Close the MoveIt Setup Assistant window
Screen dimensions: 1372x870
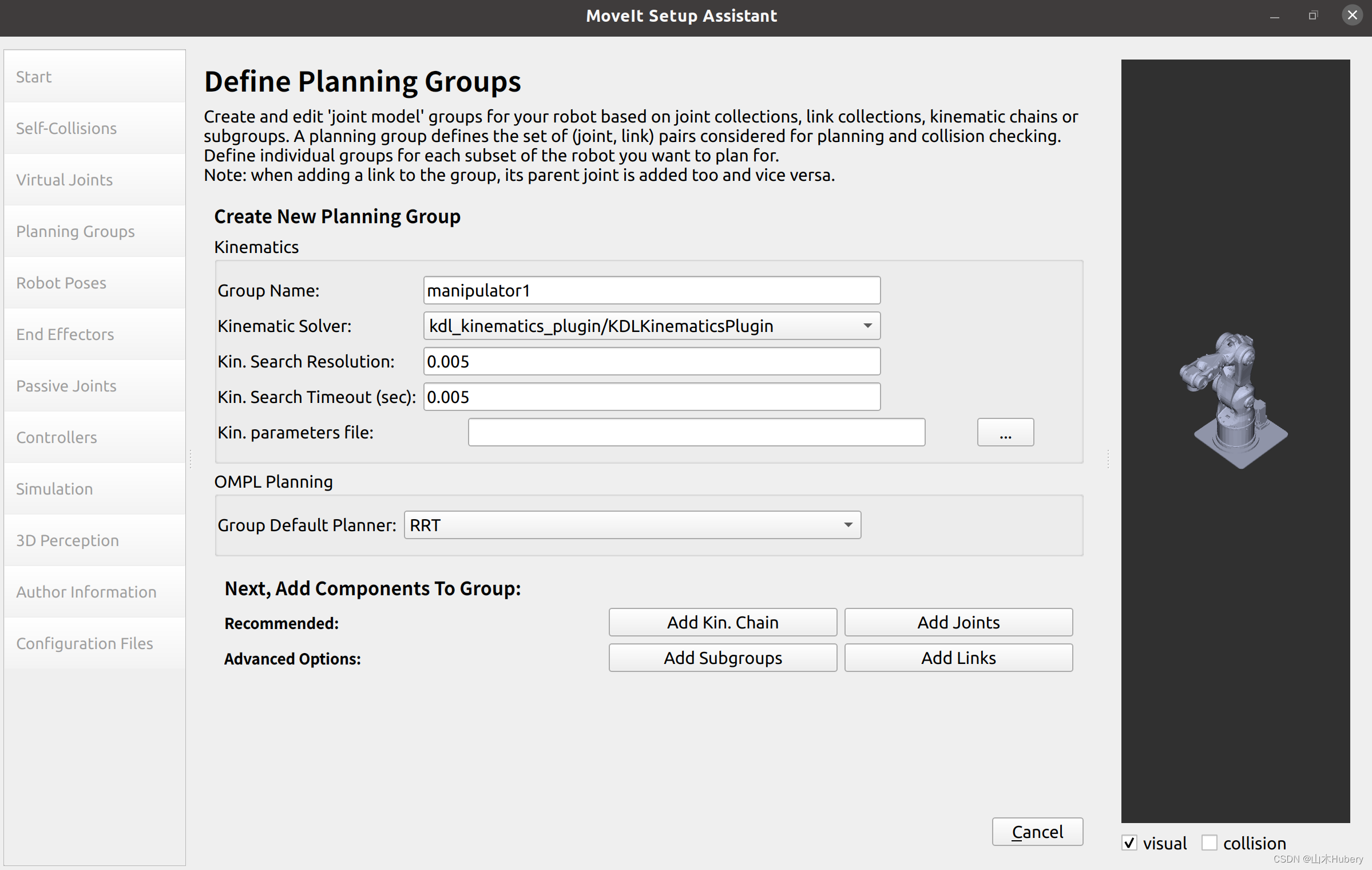click(1352, 15)
